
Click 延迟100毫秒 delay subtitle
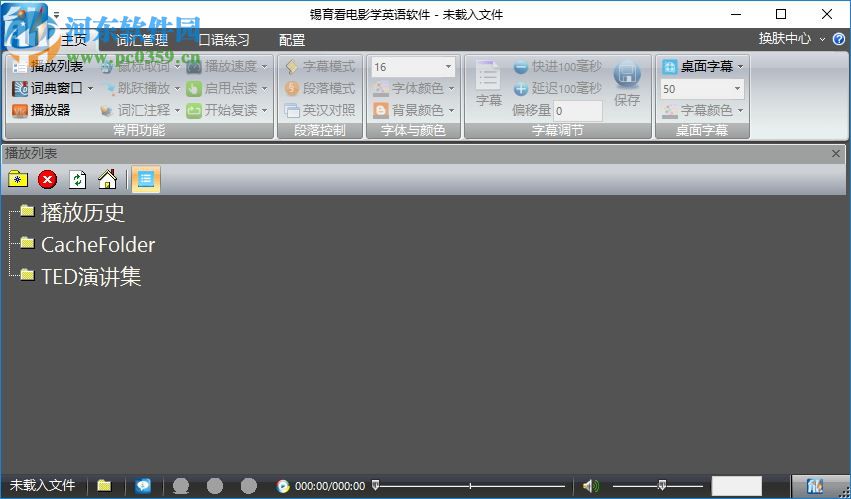click(x=557, y=88)
